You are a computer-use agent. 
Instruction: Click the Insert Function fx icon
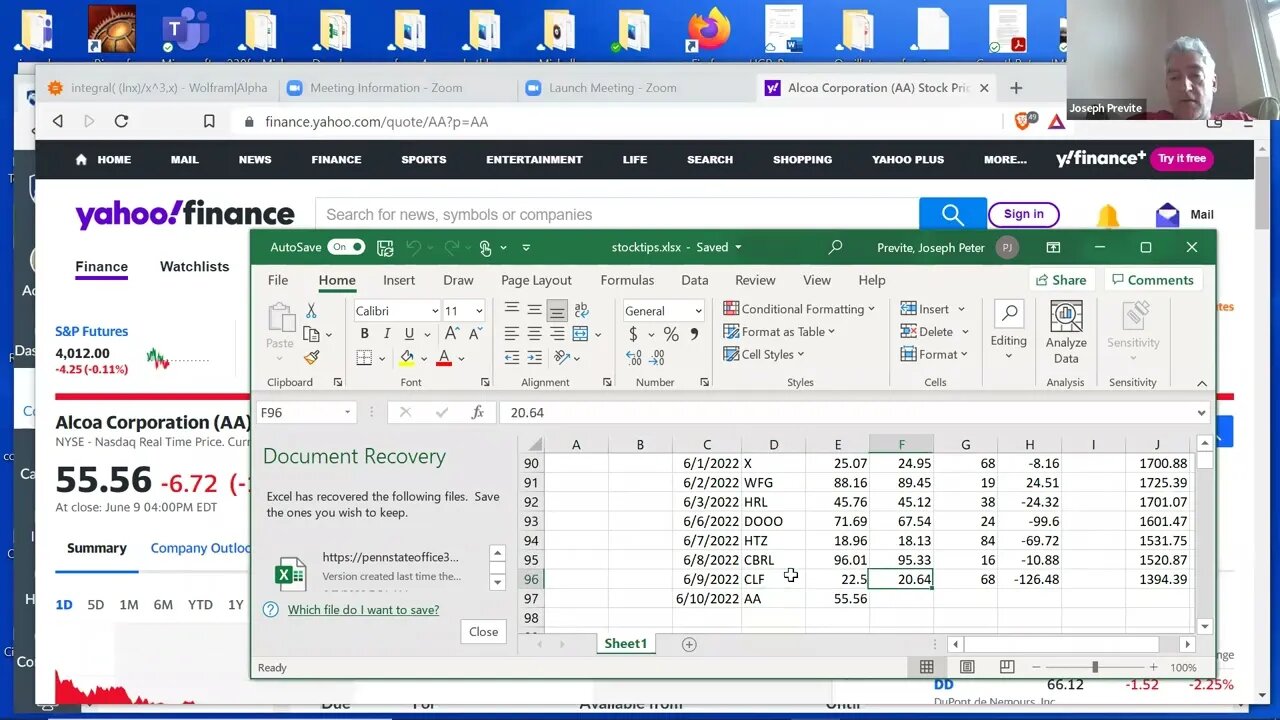coord(478,412)
